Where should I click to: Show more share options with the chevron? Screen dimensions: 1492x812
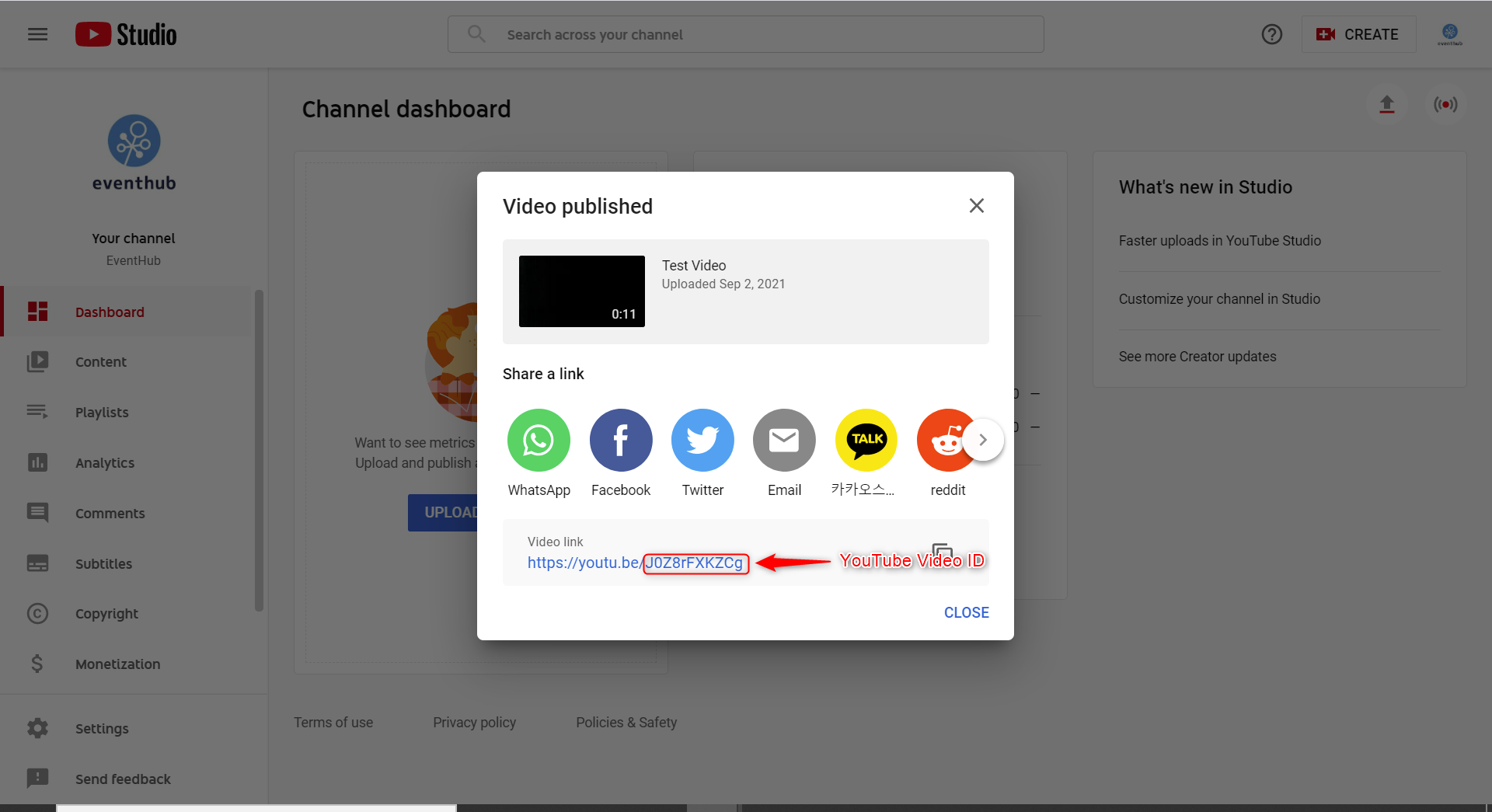click(983, 440)
